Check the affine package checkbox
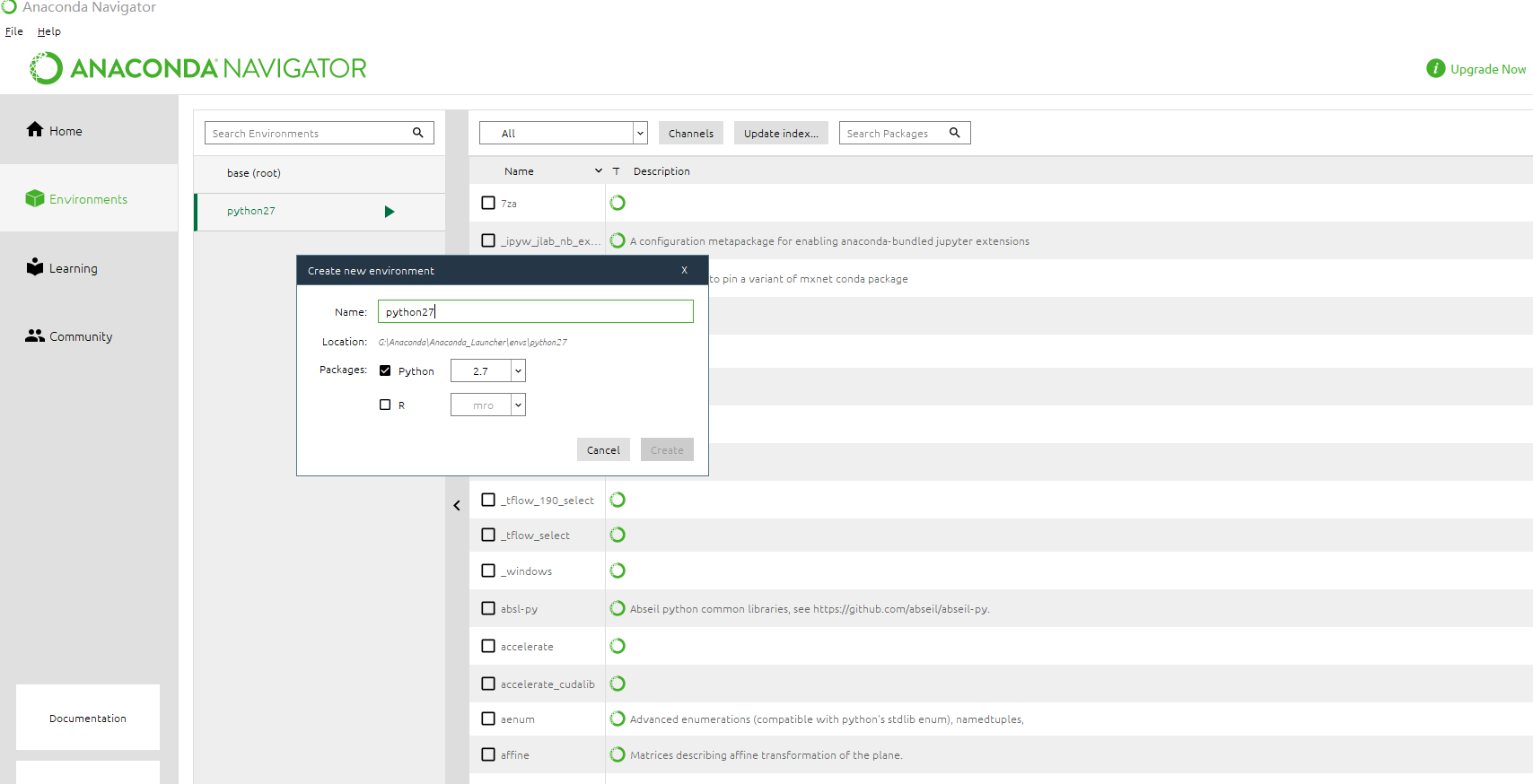This screenshot has height=784, width=1533. (x=488, y=754)
